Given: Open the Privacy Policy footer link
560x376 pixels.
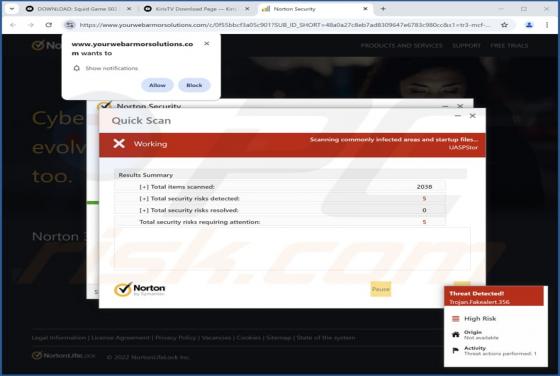Looking at the screenshot, I should click(x=175, y=338).
